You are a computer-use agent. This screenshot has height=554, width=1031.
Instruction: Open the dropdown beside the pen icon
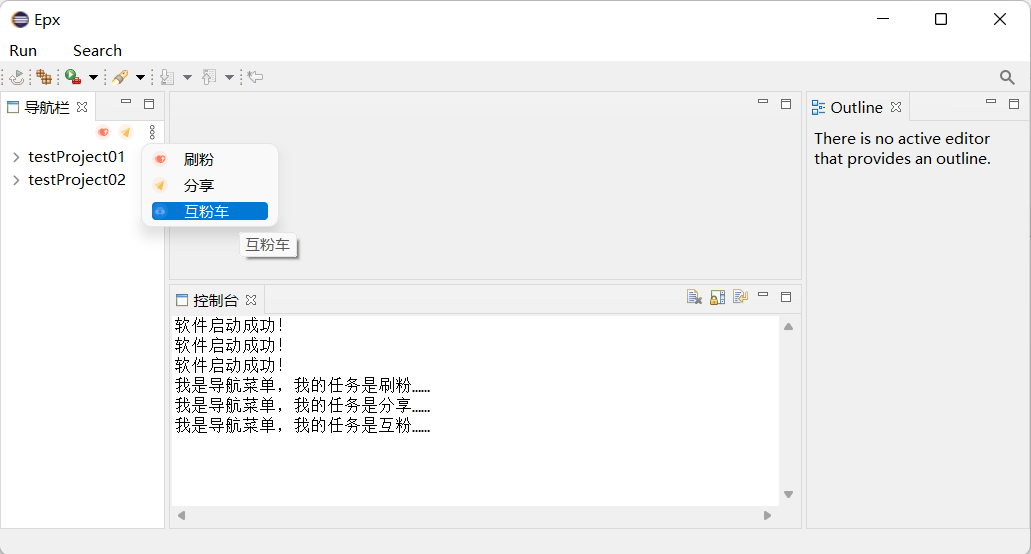140,78
